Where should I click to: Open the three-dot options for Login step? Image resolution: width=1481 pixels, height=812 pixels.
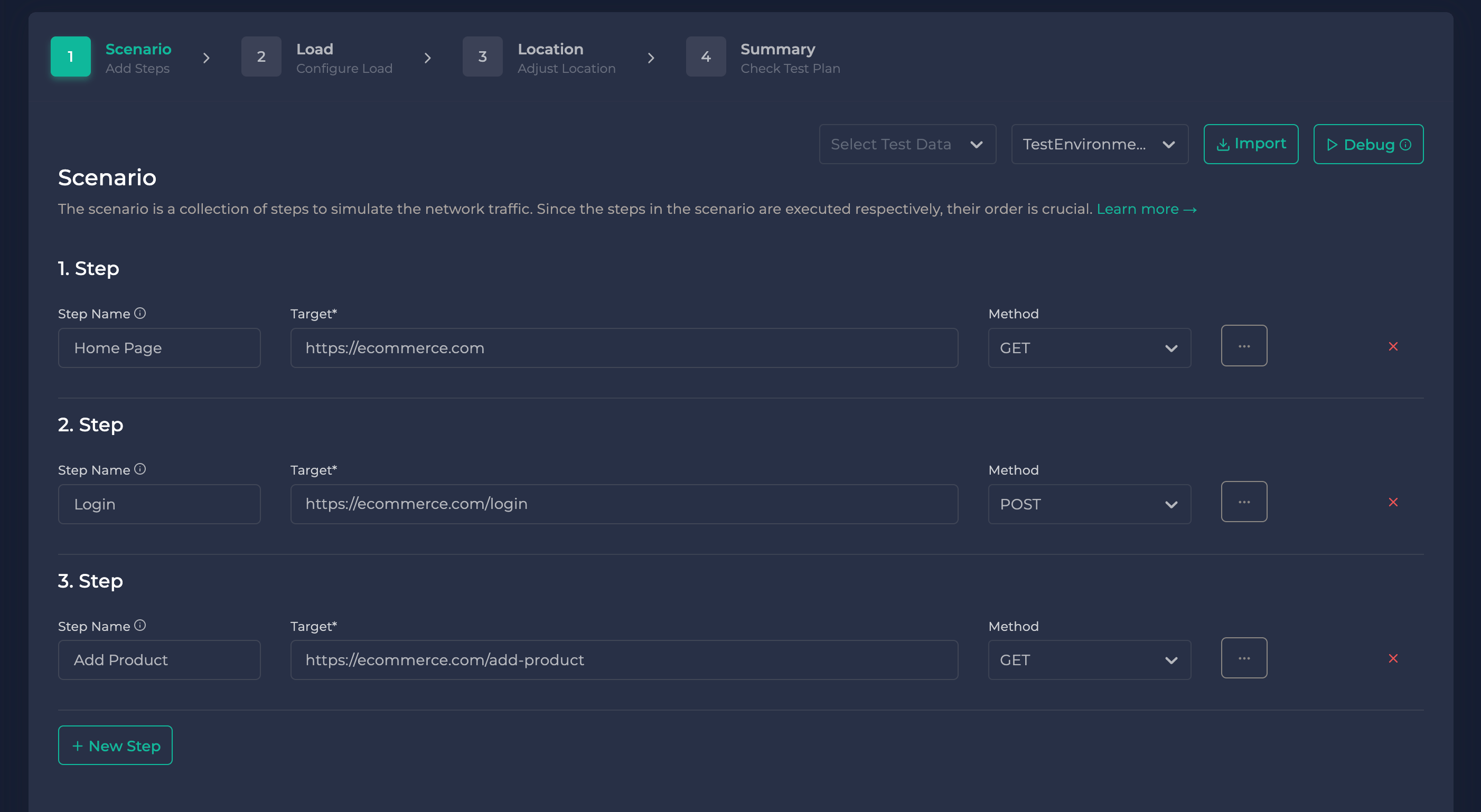pos(1243,502)
